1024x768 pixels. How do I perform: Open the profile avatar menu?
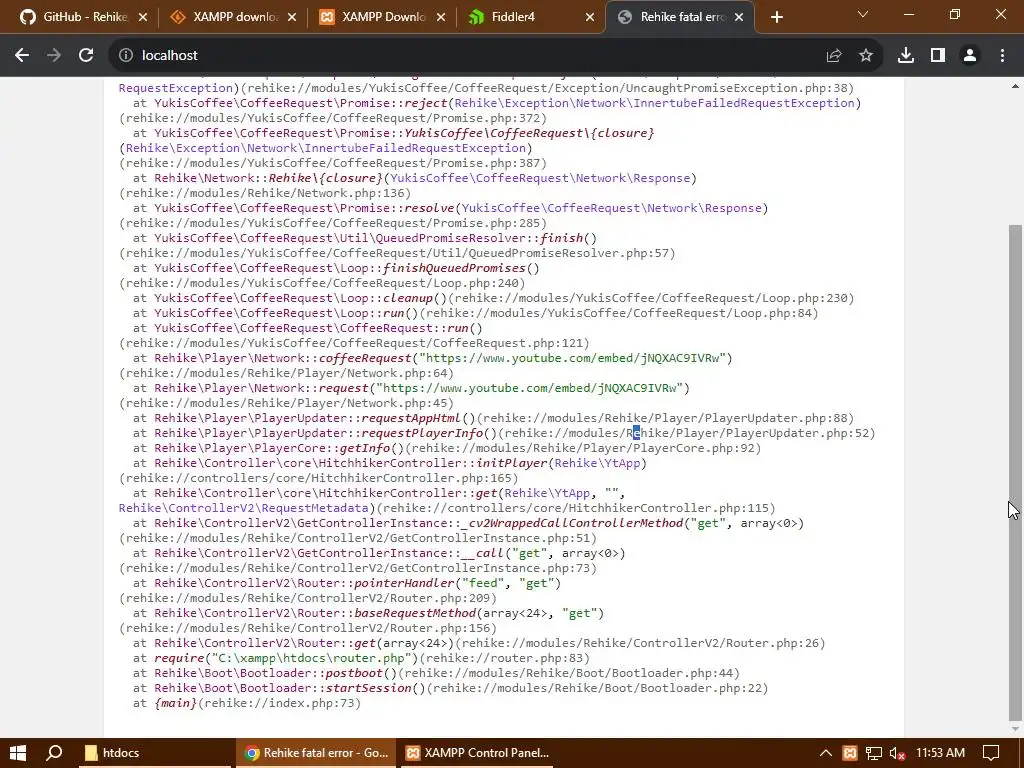[970, 56]
